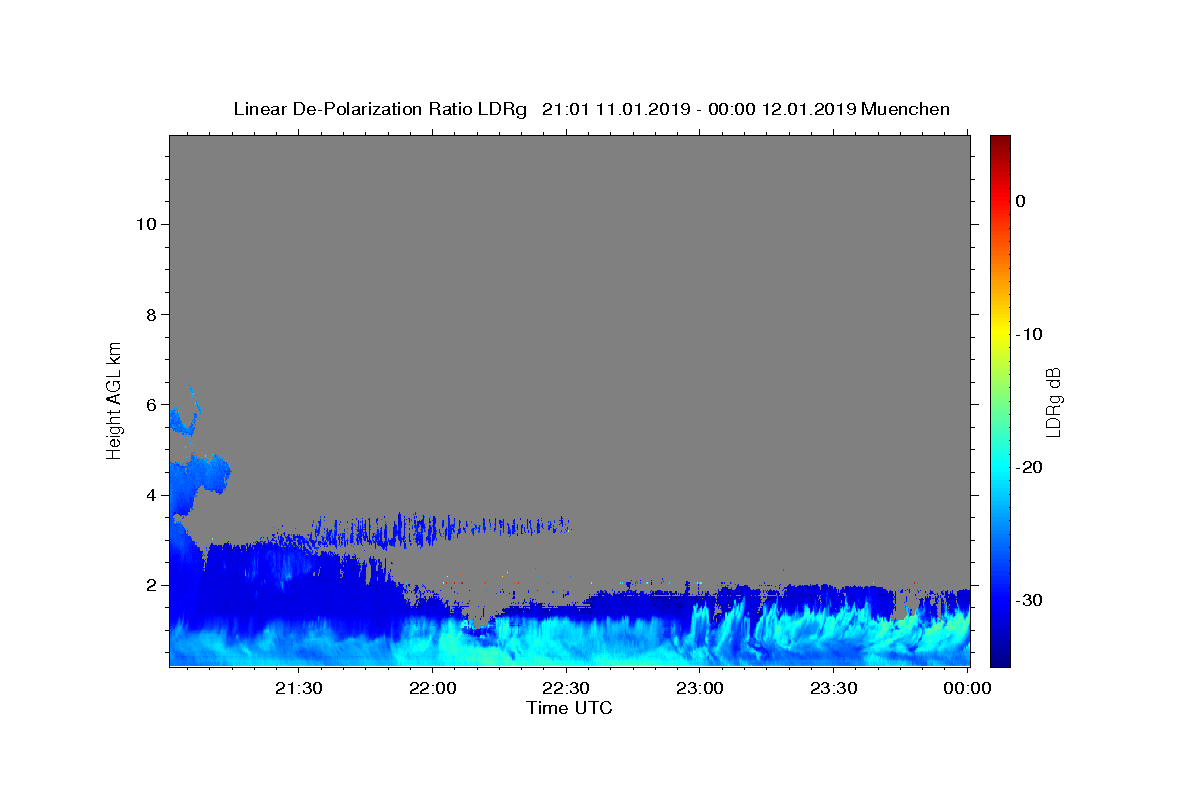
Task: Click the 'LDRg dB' colorbar label
Action: point(1053,402)
